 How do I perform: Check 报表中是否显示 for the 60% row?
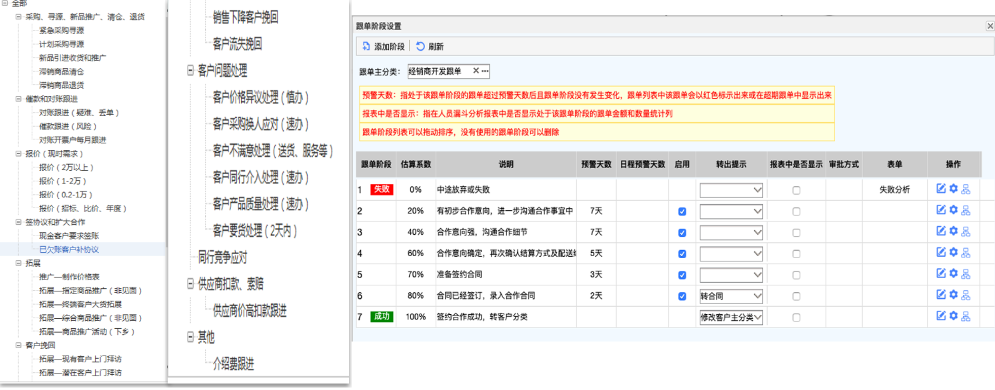pos(796,254)
